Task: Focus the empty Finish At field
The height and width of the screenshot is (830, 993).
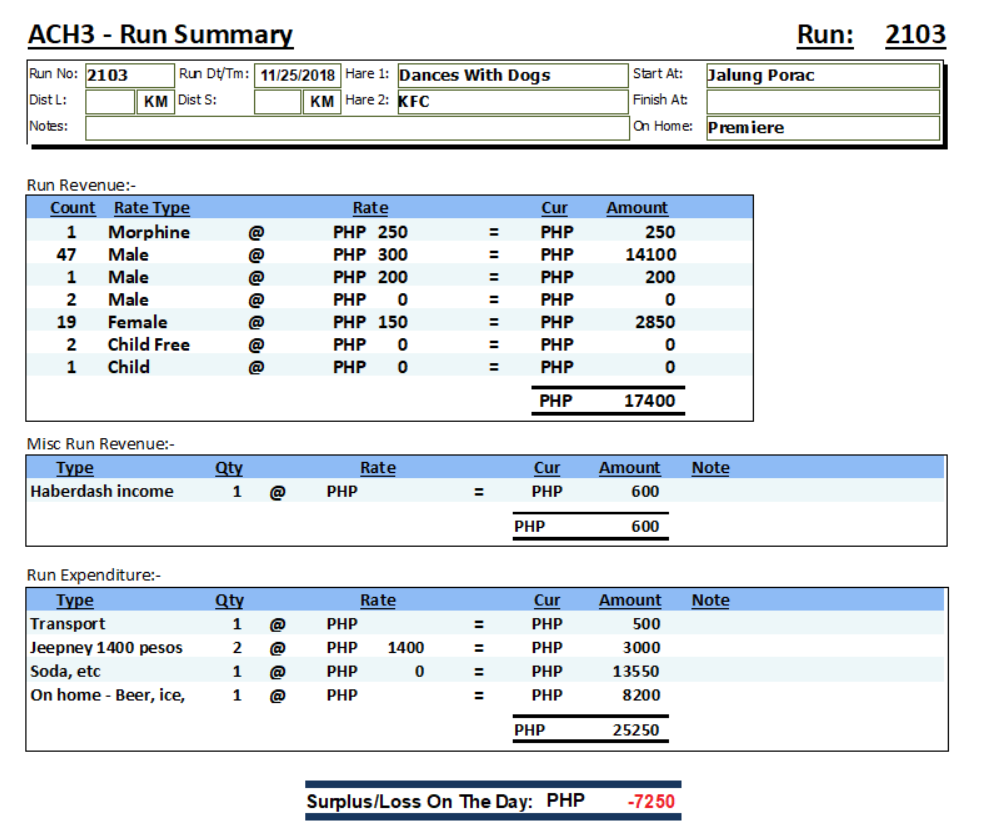Action: coord(822,102)
